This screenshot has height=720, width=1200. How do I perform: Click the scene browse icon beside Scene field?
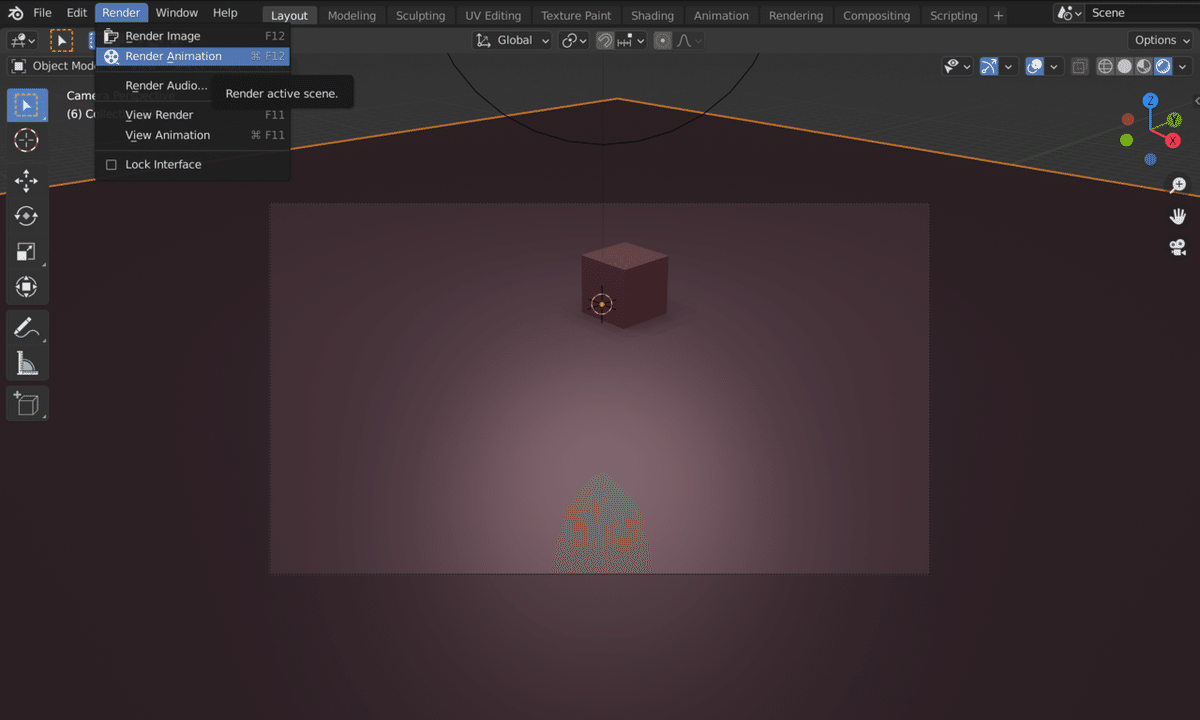tap(1070, 13)
